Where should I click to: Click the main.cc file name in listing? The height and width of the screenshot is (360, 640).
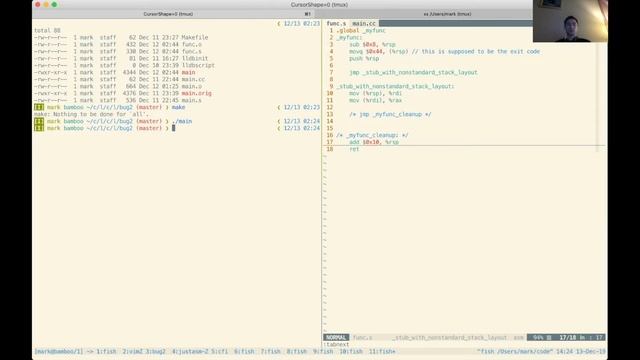193,79
